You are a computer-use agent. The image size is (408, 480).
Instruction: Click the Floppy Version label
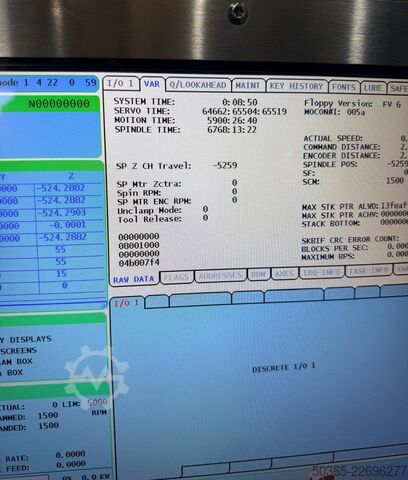[x=338, y=103]
